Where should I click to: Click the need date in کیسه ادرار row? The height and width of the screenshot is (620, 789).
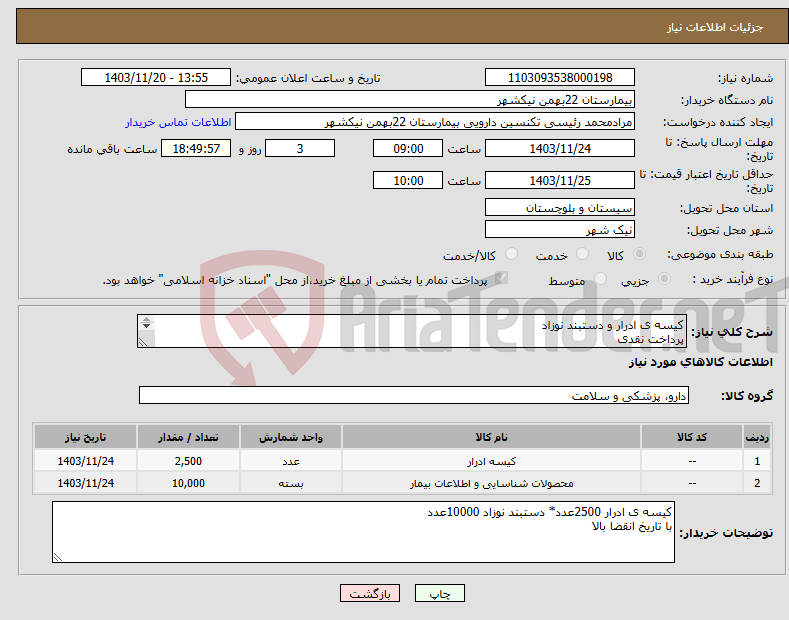86,461
